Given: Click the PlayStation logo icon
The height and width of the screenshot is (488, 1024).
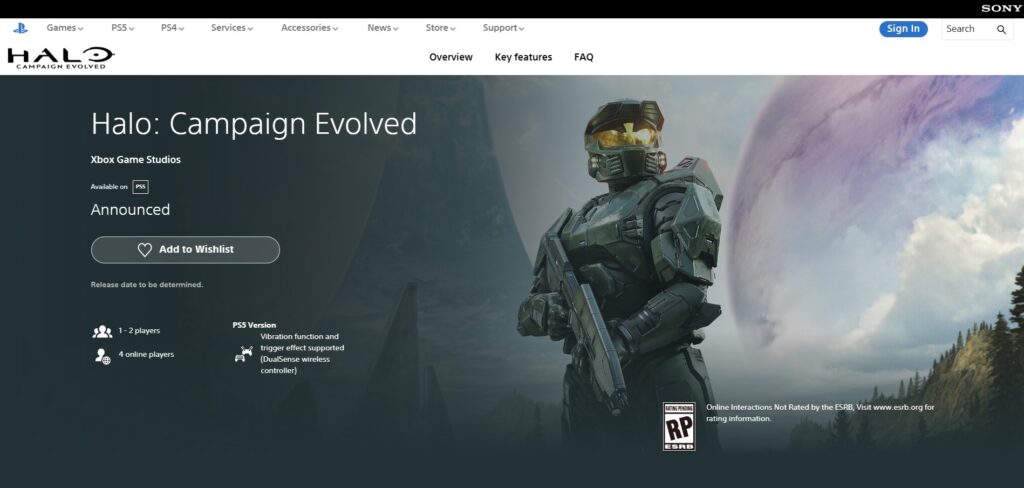Looking at the screenshot, I should point(20,28).
